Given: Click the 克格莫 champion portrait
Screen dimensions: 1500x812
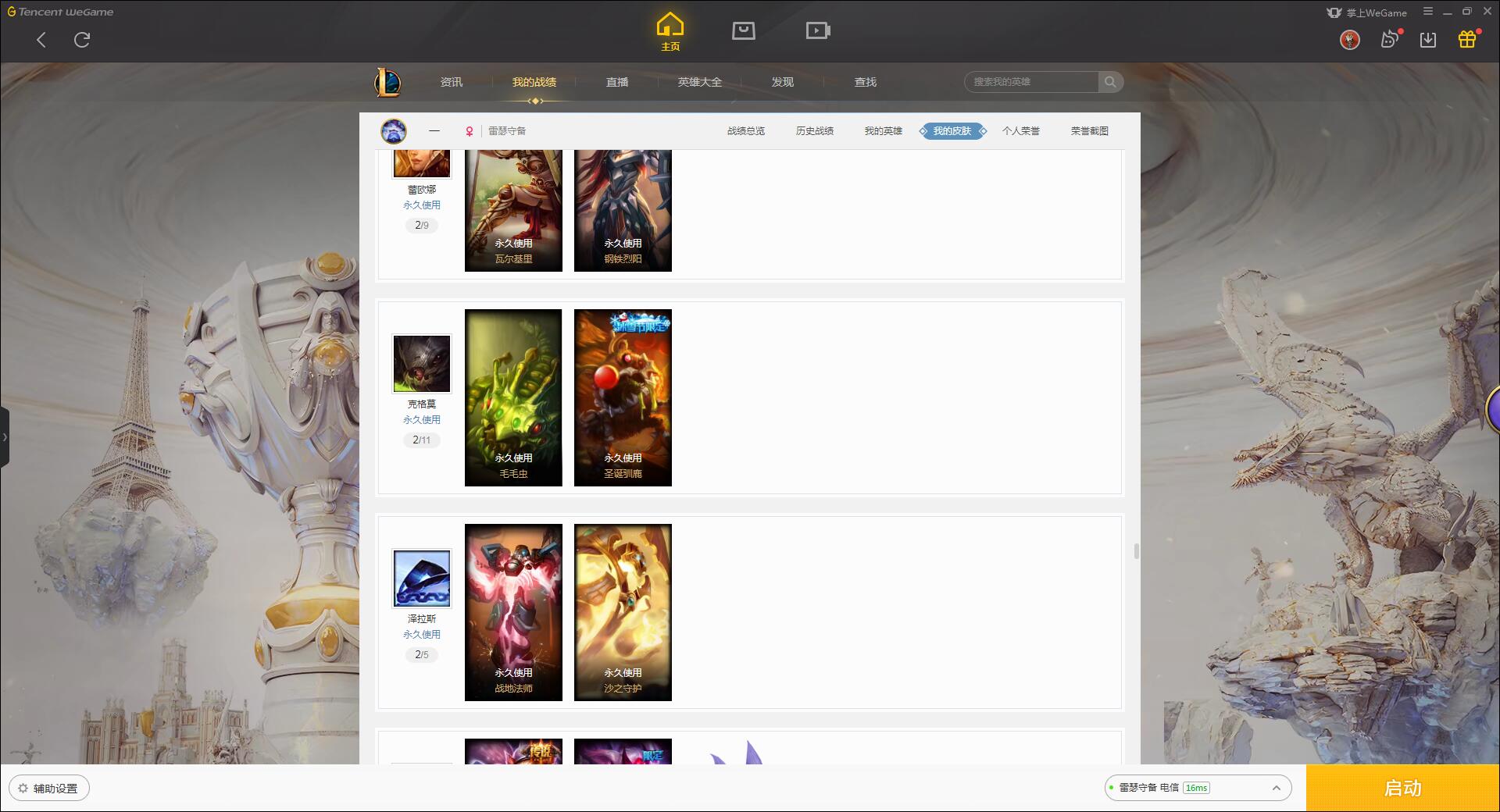Looking at the screenshot, I should click(422, 364).
